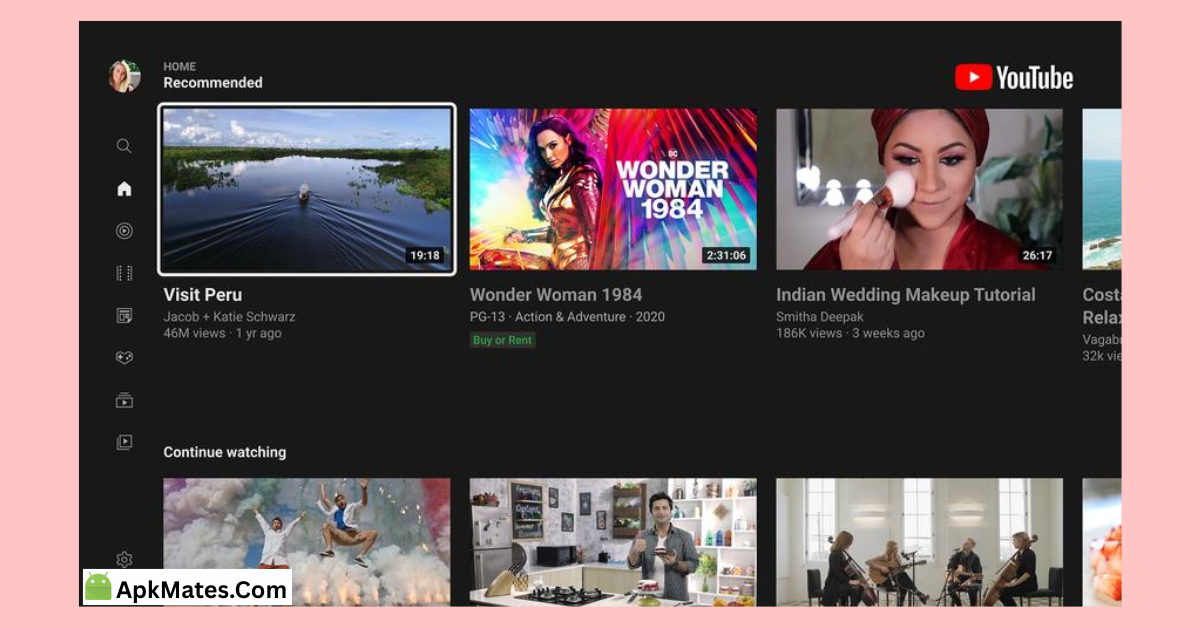Open Search from the sidebar
Image resolution: width=1200 pixels, height=628 pixels.
click(124, 146)
